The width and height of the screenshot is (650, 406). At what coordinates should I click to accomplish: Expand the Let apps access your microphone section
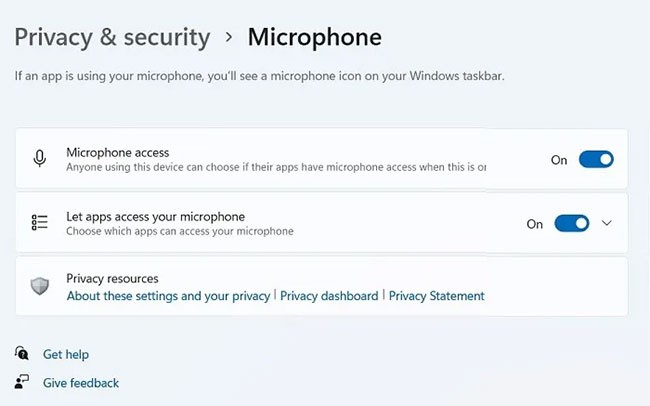click(x=607, y=223)
